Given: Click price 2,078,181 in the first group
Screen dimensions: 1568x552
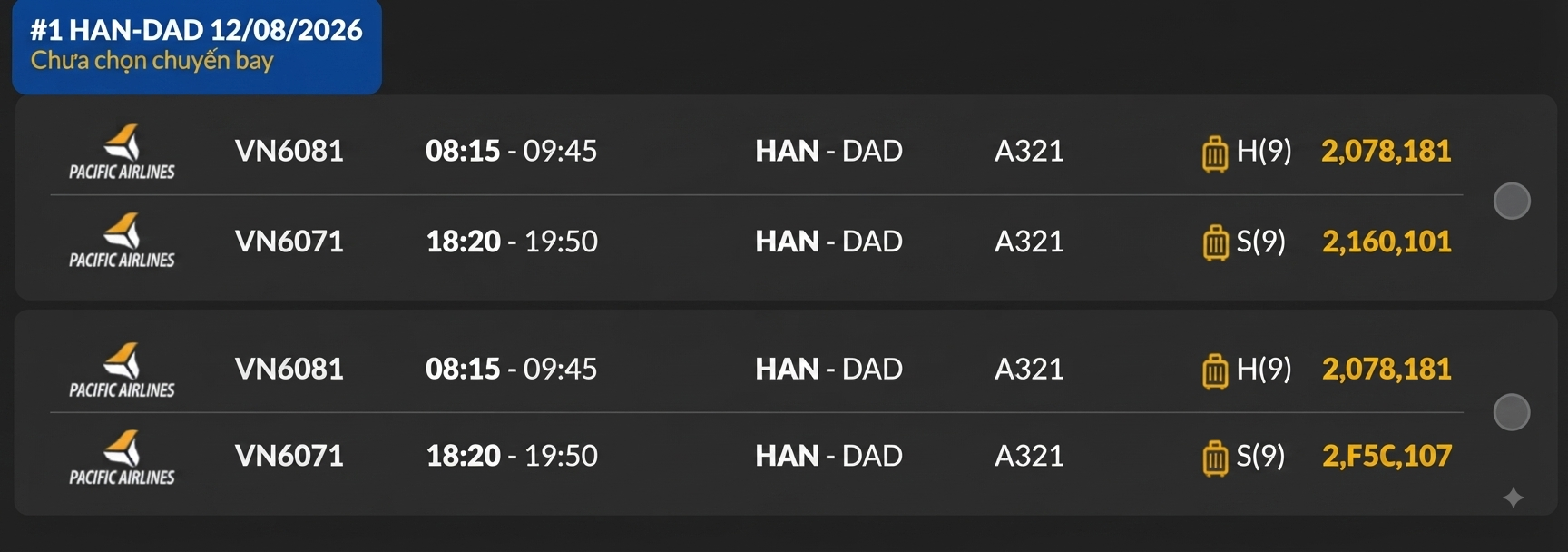Looking at the screenshot, I should click(1387, 151).
